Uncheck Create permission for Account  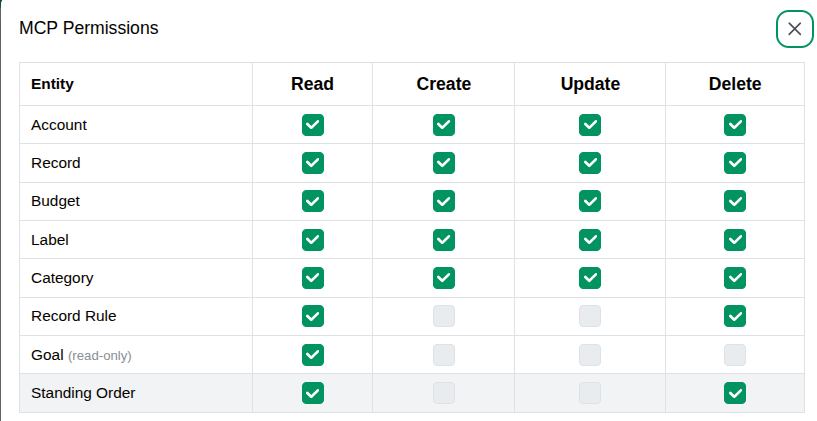tap(444, 125)
